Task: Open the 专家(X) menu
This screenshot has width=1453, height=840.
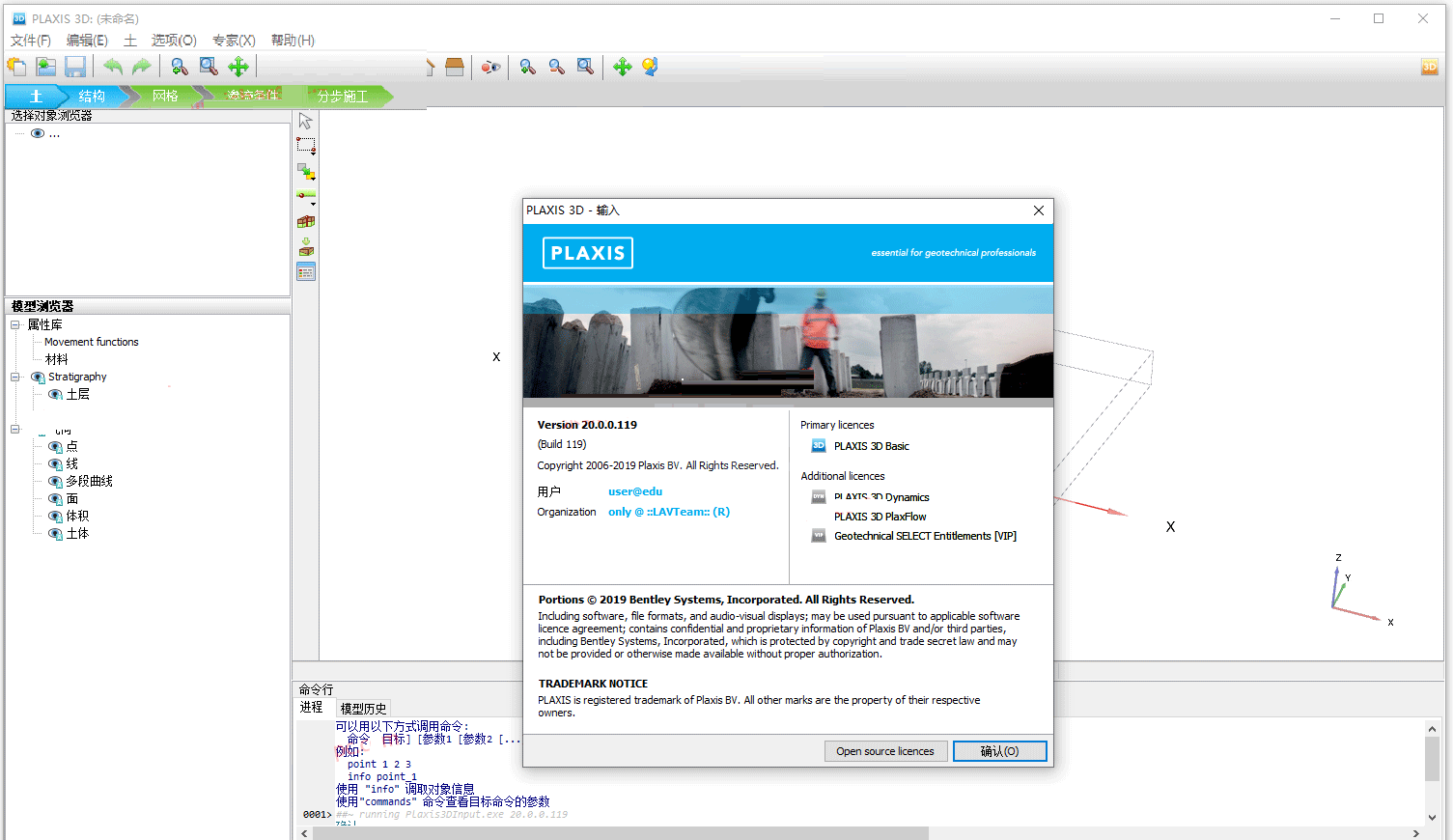Action: 234,40
